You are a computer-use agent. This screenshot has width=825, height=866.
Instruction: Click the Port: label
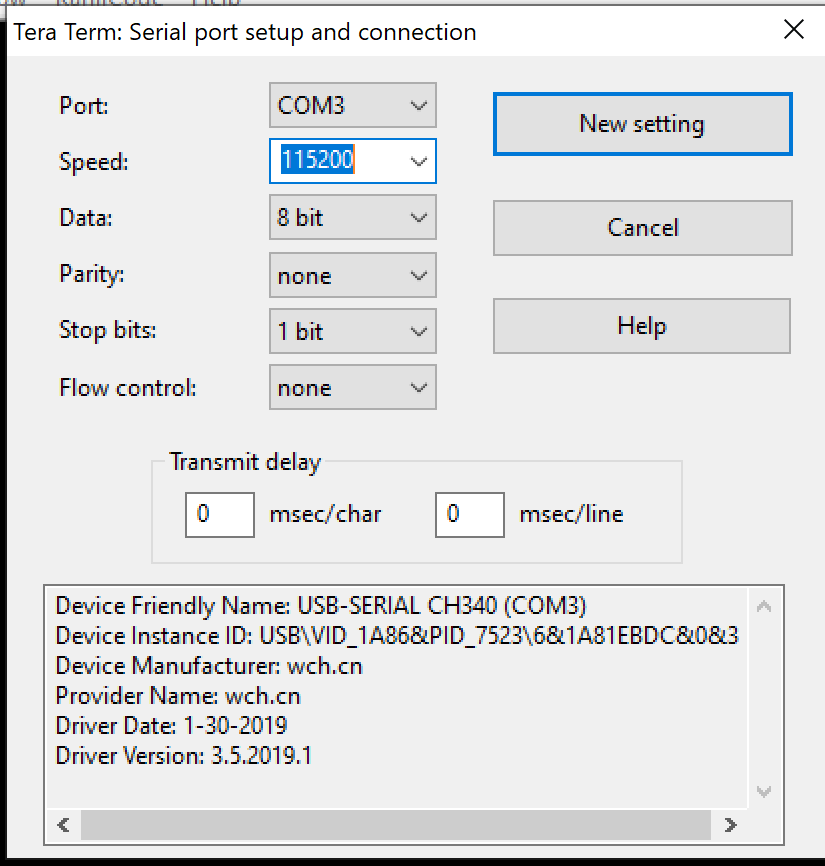point(84,105)
